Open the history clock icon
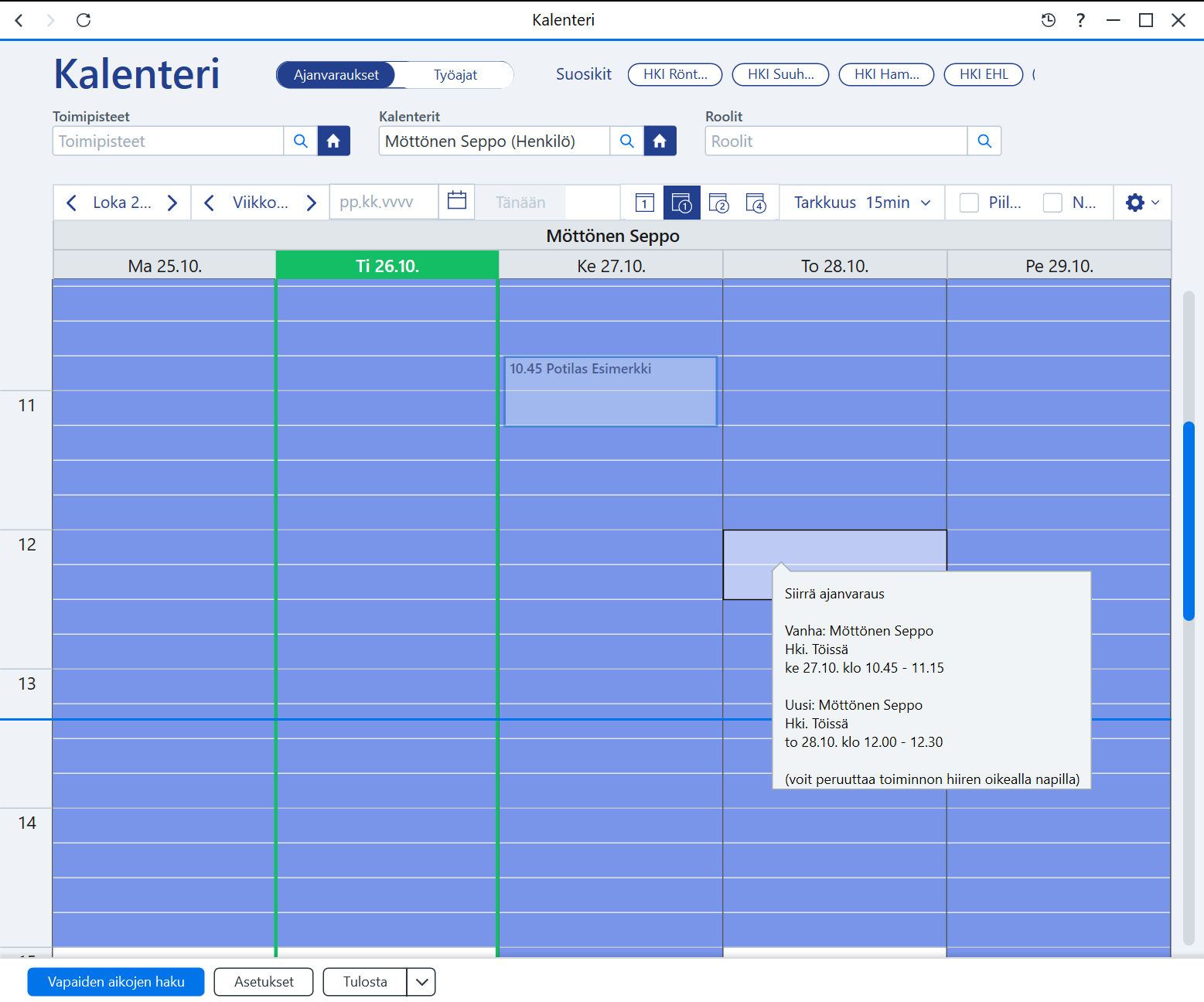Viewport: 1204px width, 1002px height. (1049, 20)
